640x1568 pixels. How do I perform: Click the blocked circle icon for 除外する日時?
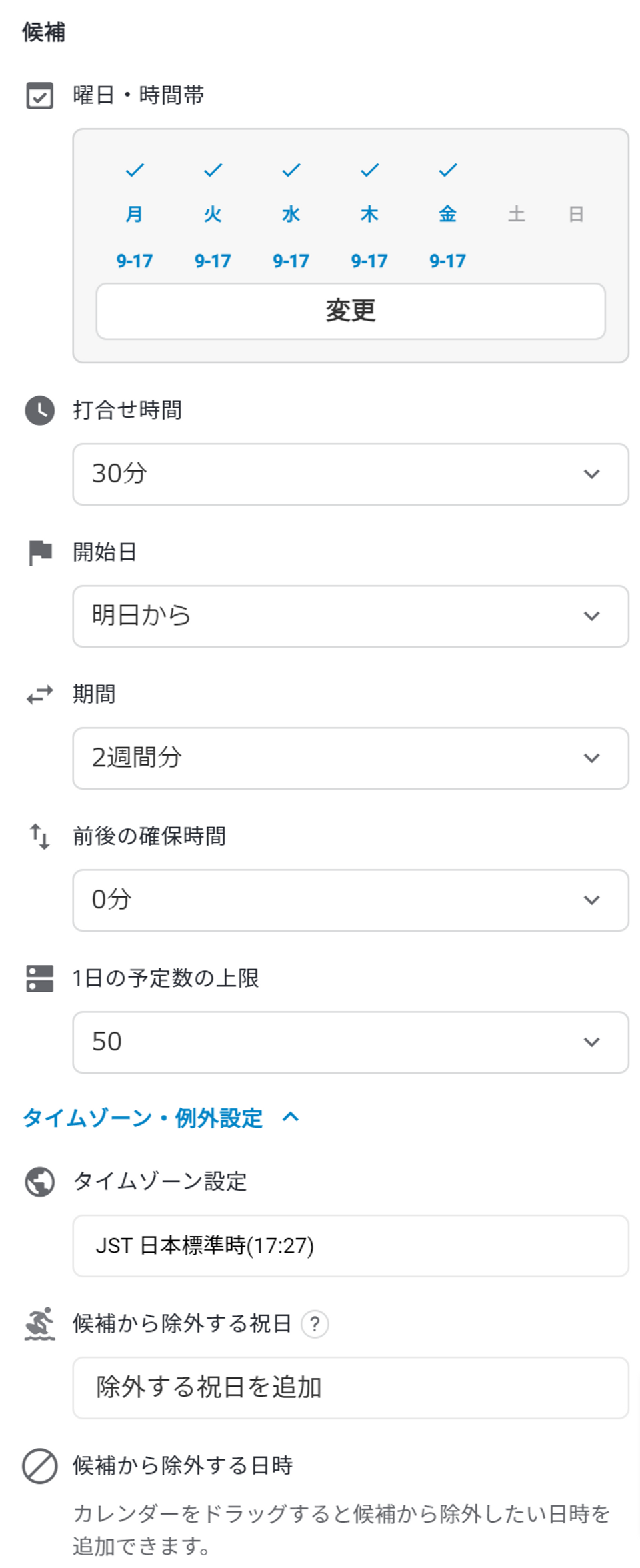40,1466
